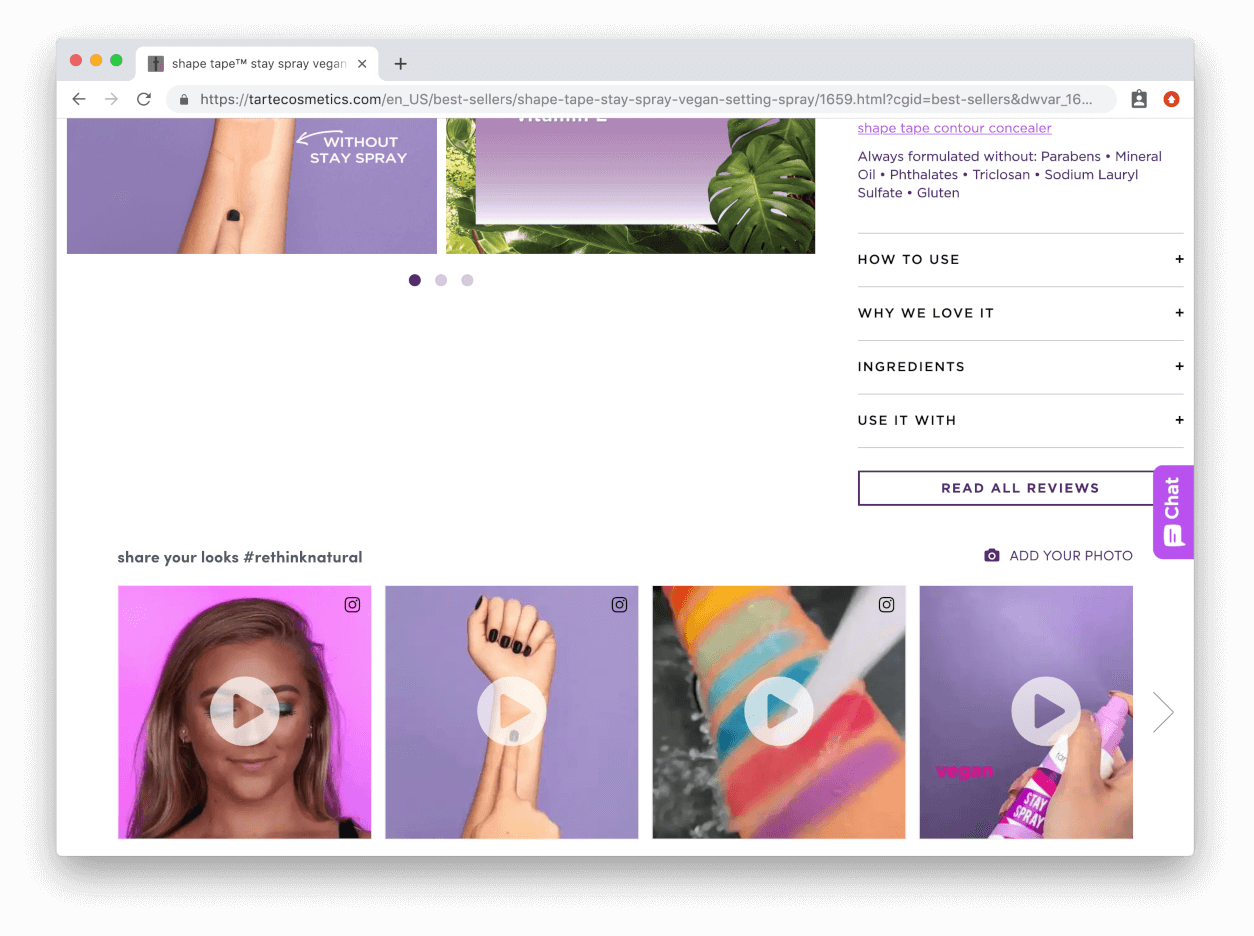Click Instagram icon on the fist photo
The width and height of the screenshot is (1254, 936).
pyautogui.click(x=620, y=605)
